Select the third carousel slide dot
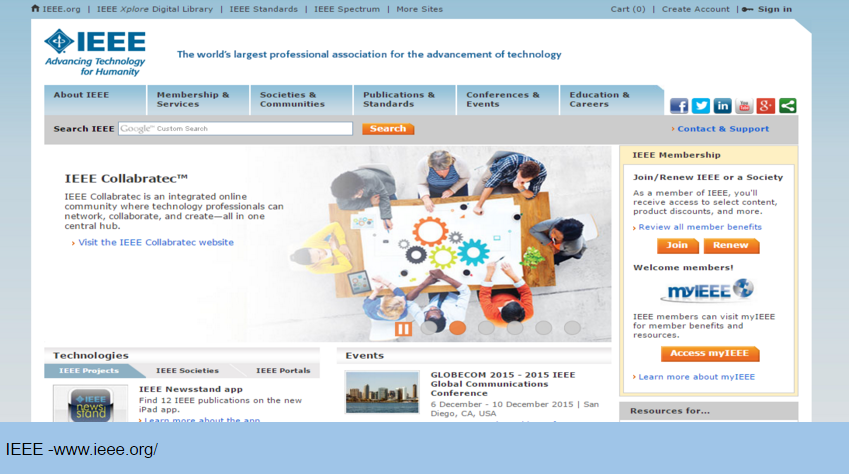 [x=486, y=328]
